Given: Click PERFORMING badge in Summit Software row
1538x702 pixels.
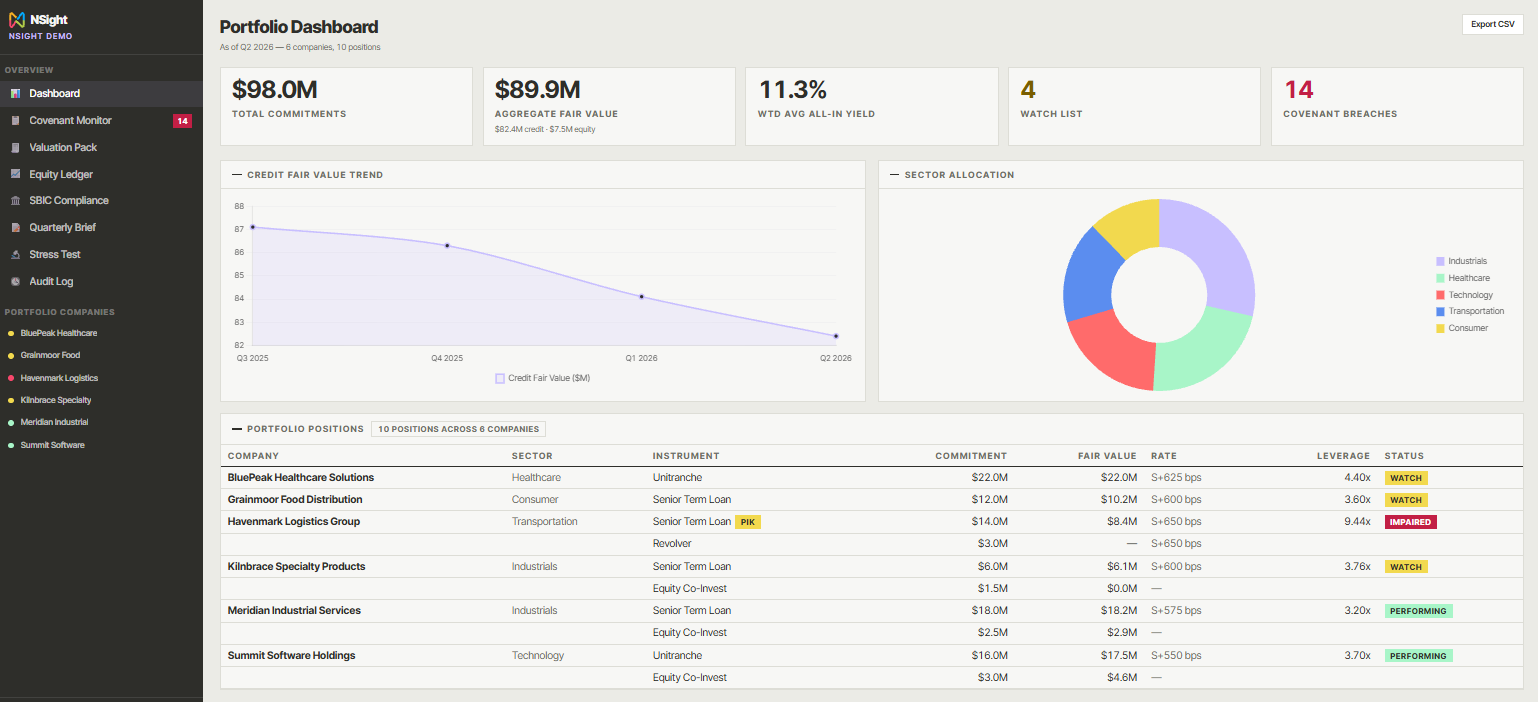Looking at the screenshot, I should point(1418,656).
